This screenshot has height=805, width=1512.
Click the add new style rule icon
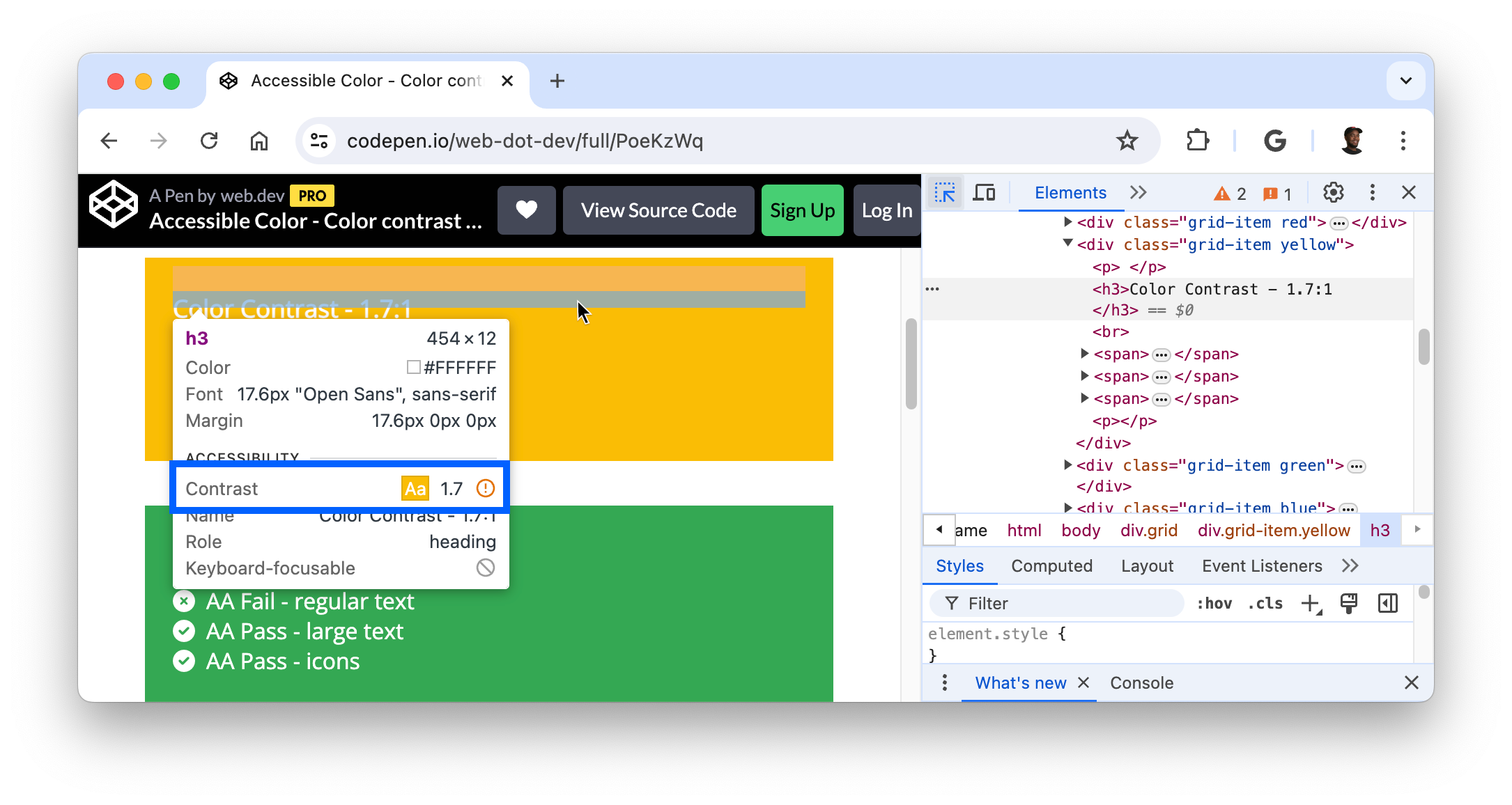point(1310,603)
